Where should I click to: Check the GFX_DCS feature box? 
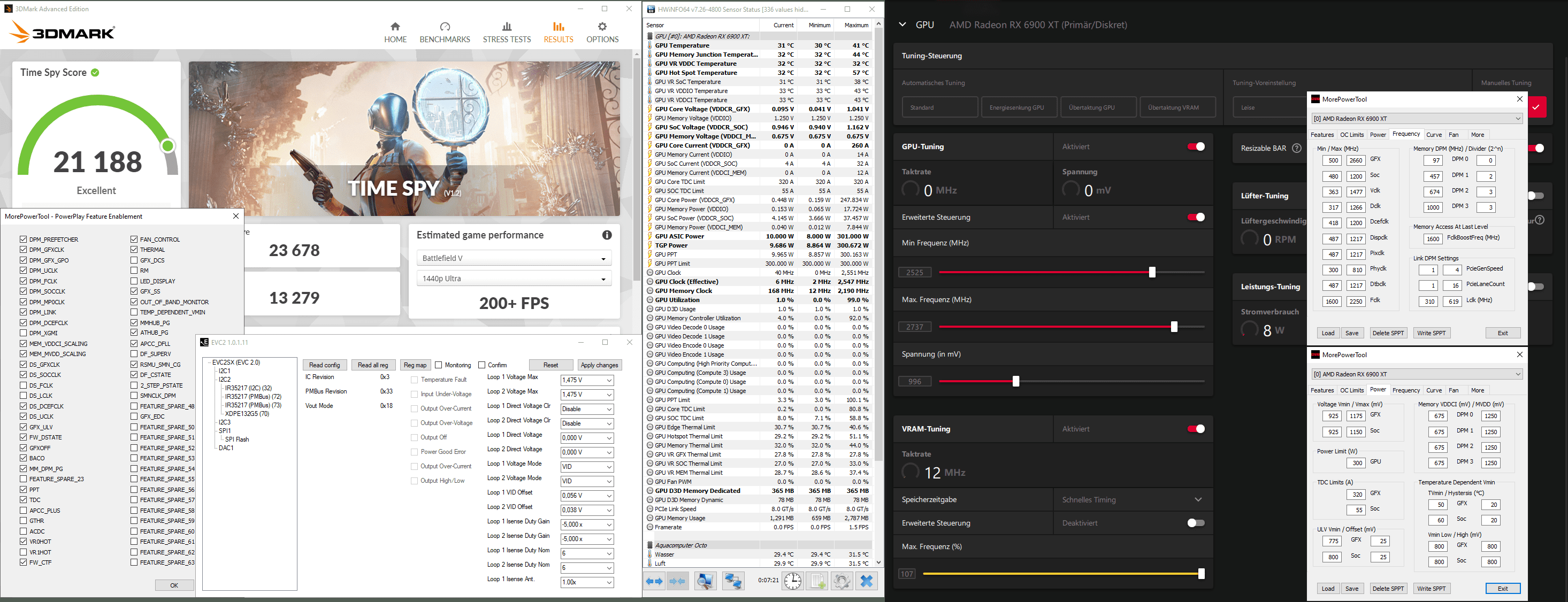click(x=134, y=260)
